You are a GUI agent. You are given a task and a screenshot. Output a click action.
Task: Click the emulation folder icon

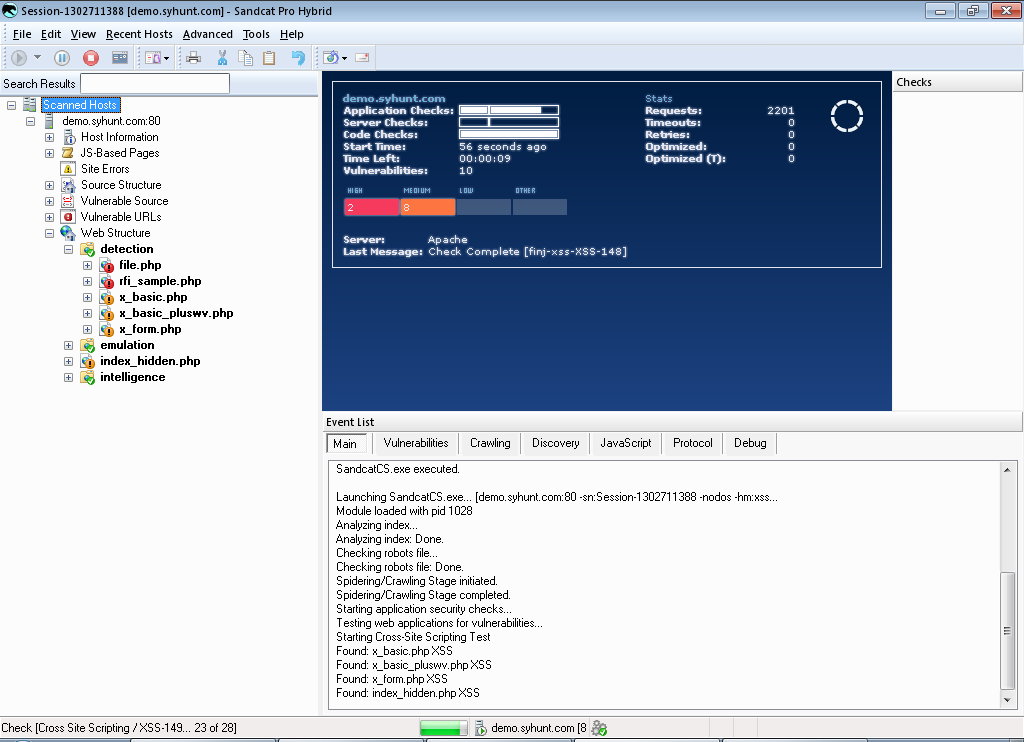point(88,346)
